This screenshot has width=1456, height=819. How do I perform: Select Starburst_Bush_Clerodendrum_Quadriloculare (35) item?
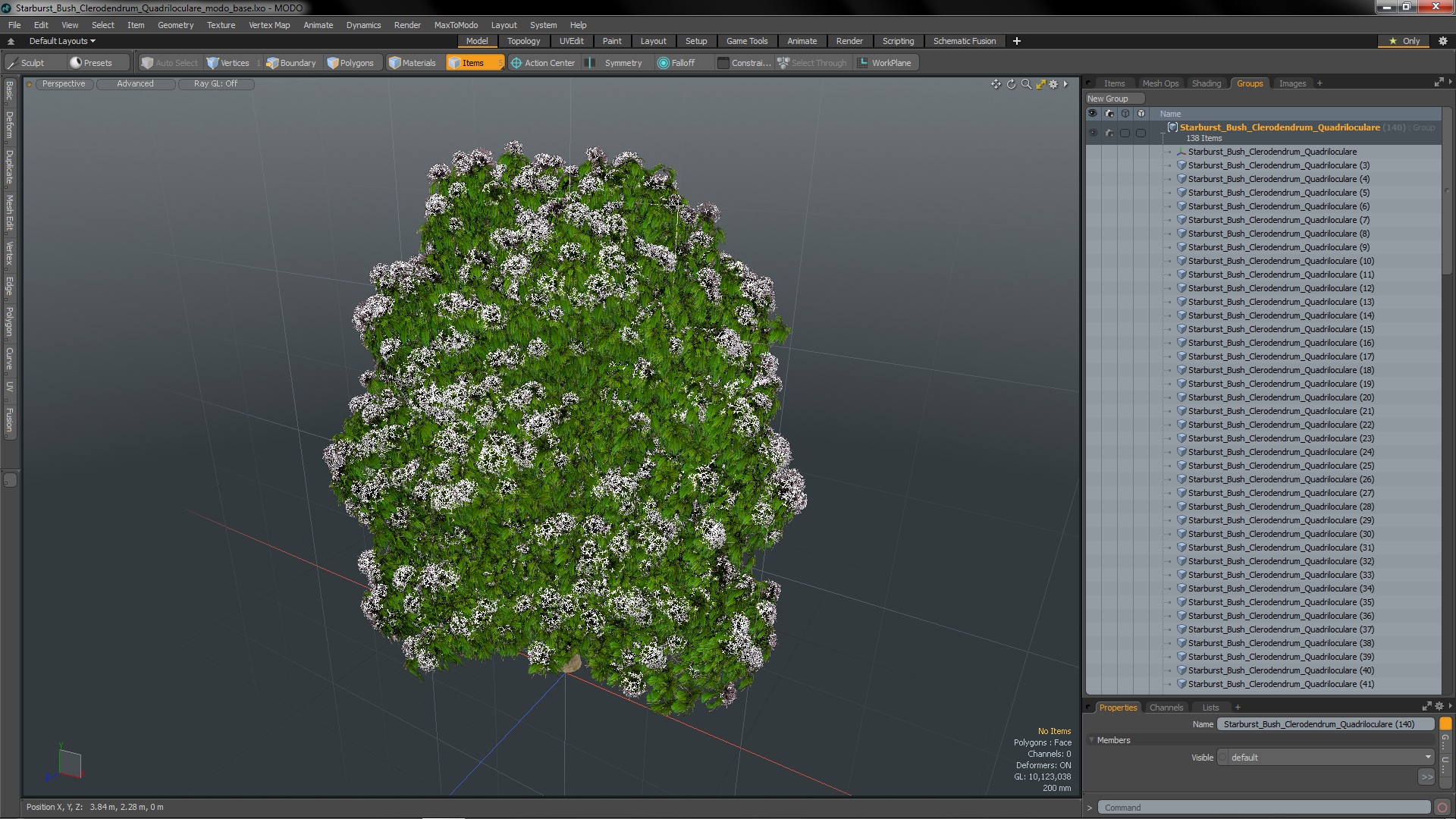click(x=1281, y=602)
